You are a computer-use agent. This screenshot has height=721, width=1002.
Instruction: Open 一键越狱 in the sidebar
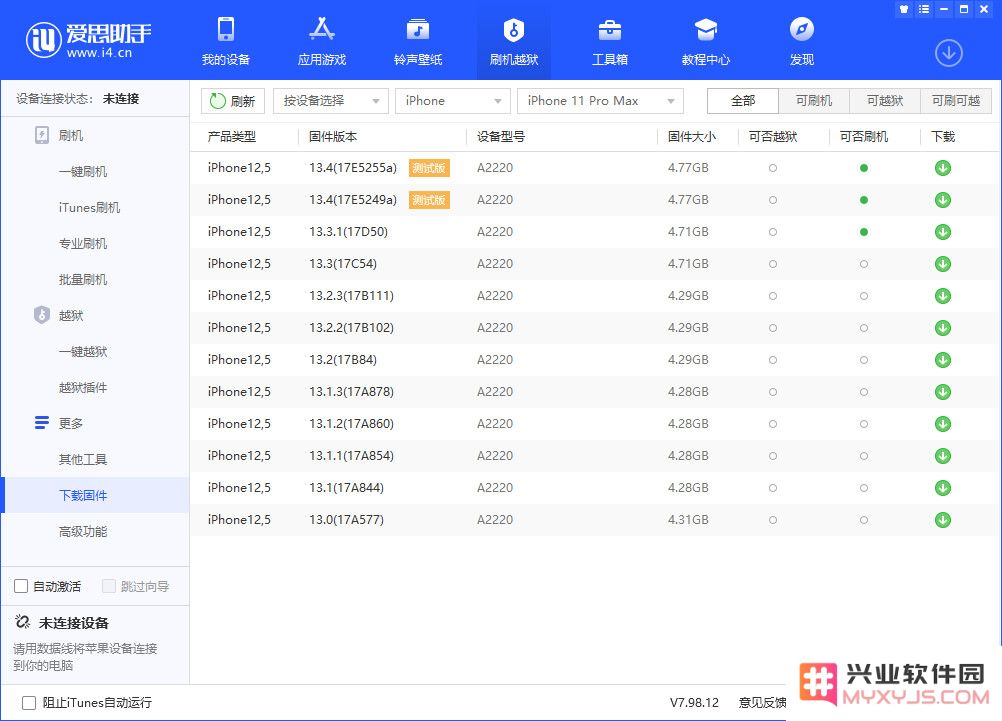click(x=83, y=352)
